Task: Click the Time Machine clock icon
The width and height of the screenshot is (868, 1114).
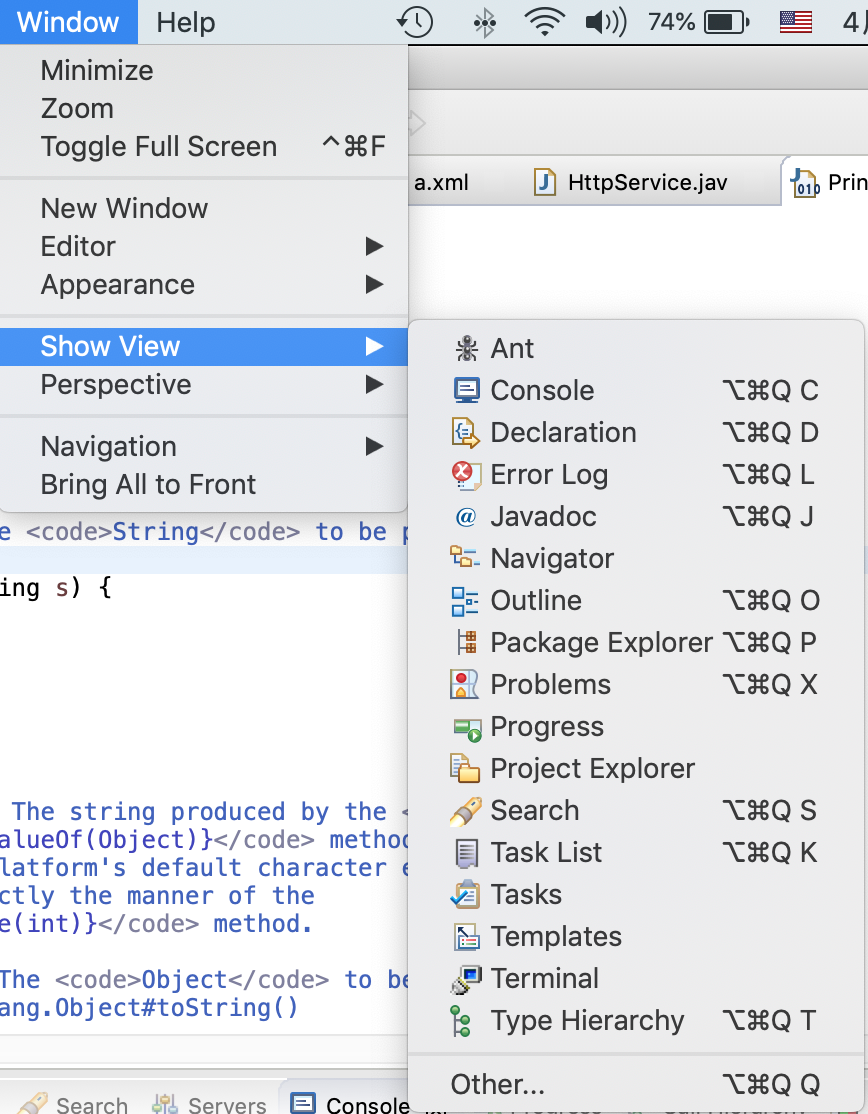Action: click(x=415, y=22)
